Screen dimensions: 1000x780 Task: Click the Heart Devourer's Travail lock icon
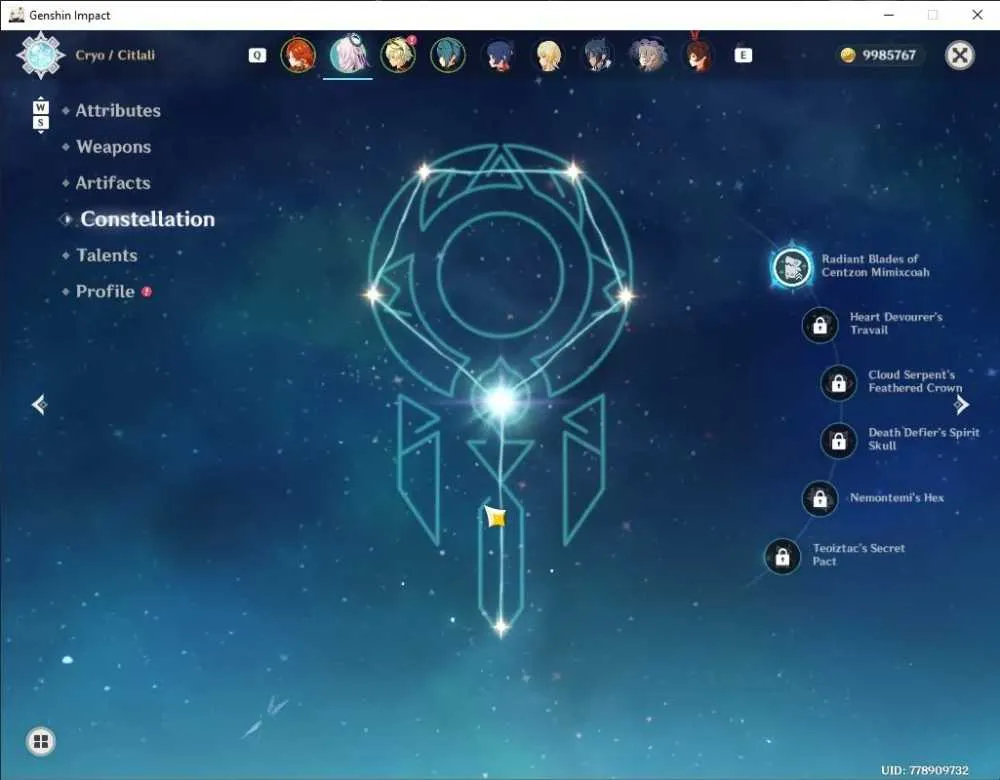click(x=820, y=325)
